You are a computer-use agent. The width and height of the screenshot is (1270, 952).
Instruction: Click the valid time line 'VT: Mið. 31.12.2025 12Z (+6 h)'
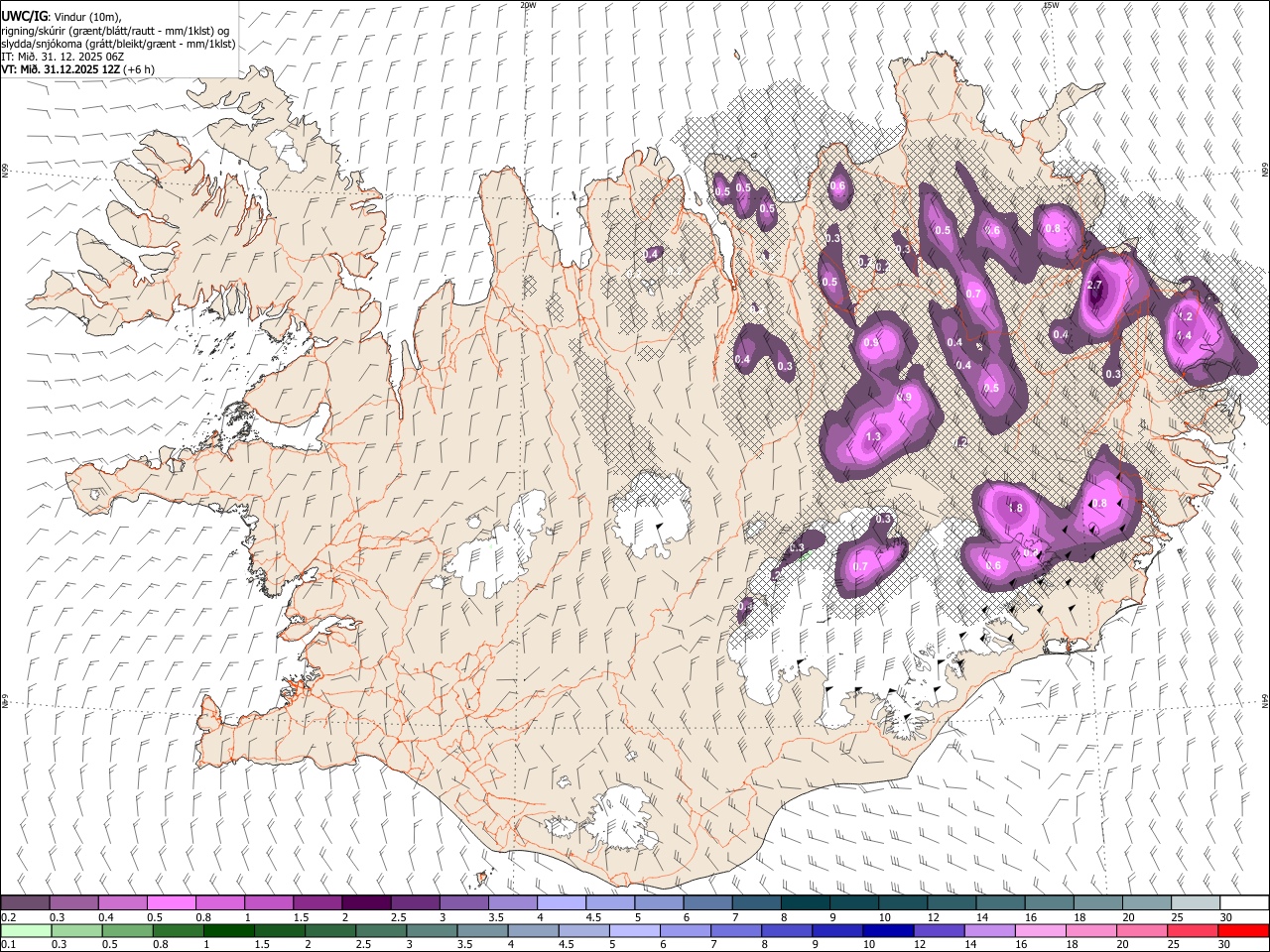click(x=76, y=69)
